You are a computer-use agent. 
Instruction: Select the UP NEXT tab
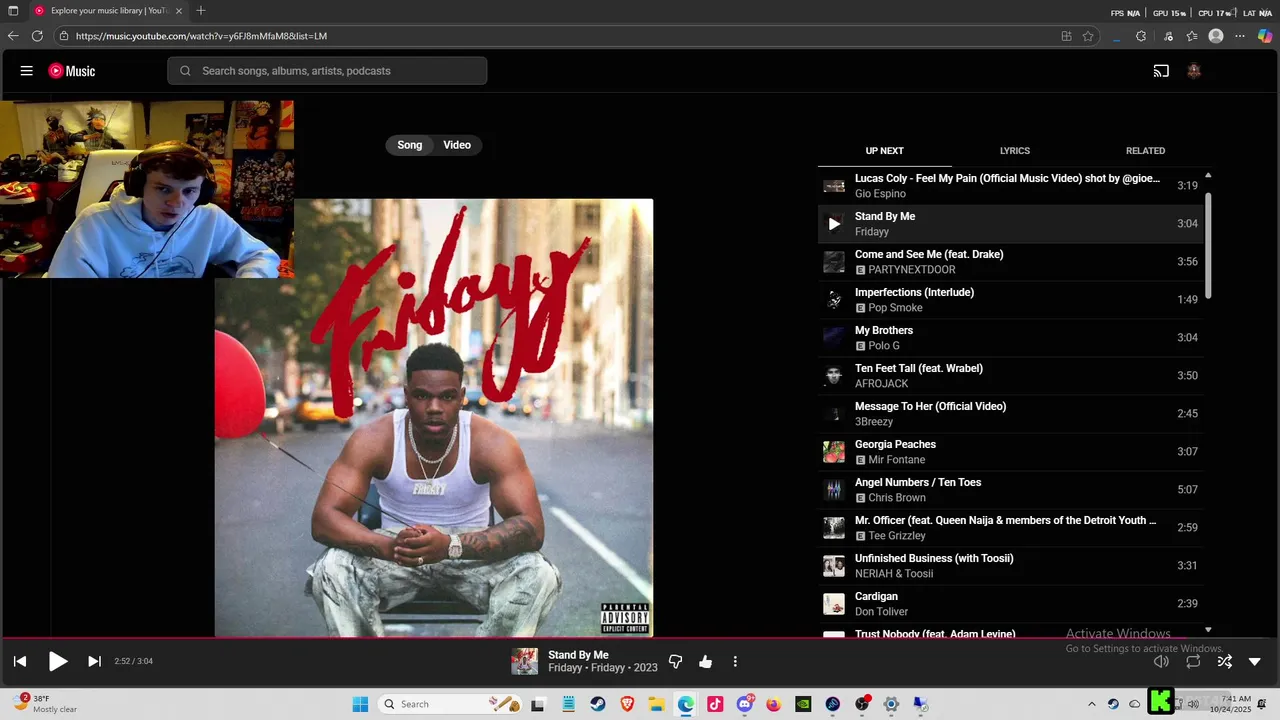click(x=884, y=151)
